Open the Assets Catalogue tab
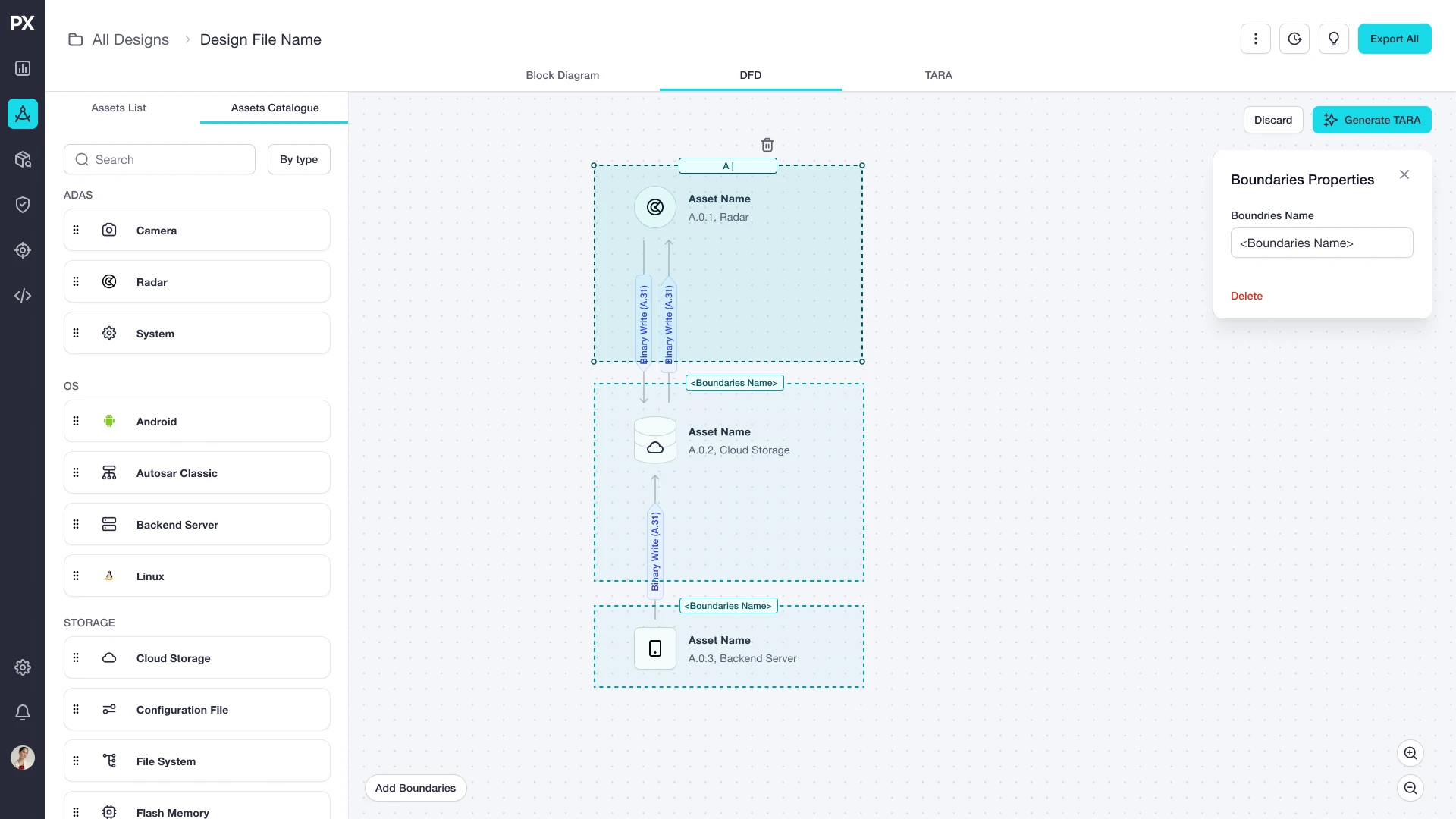1456x819 pixels. pos(275,108)
